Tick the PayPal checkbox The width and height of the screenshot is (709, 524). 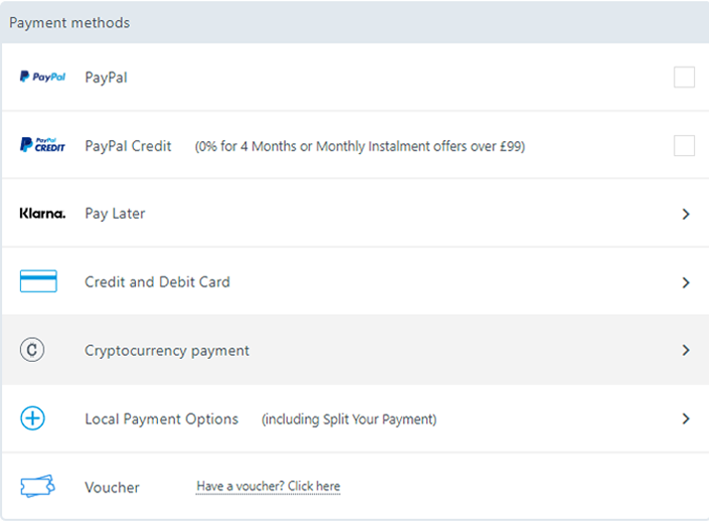tap(684, 77)
